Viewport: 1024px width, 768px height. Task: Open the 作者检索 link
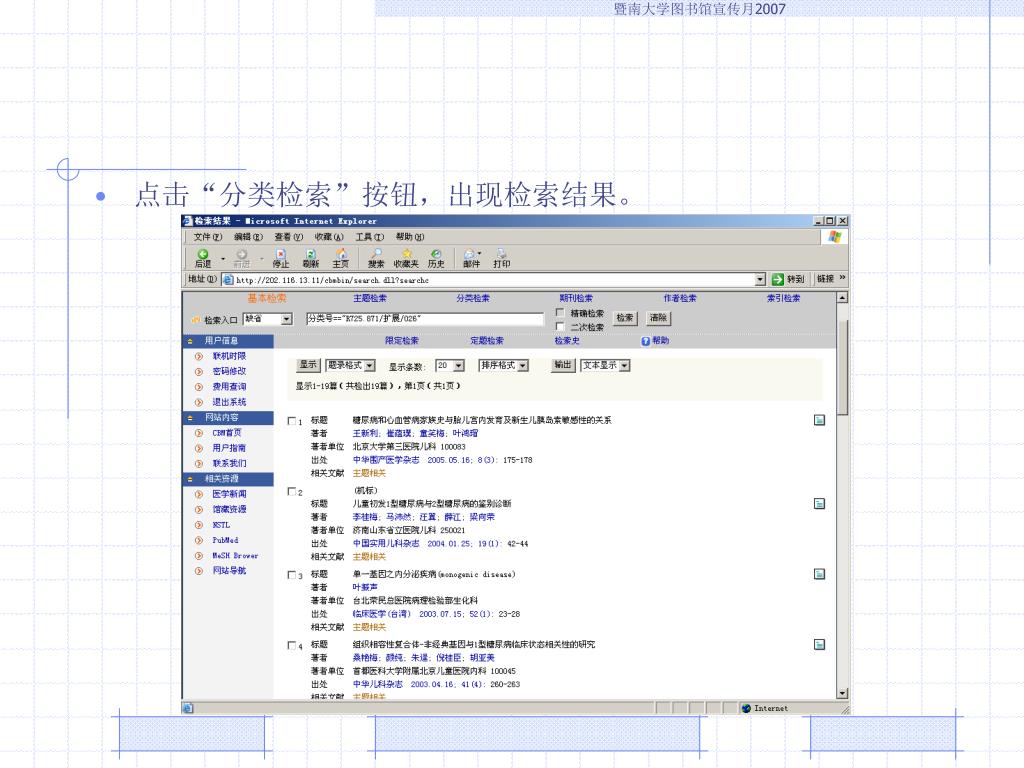point(680,298)
